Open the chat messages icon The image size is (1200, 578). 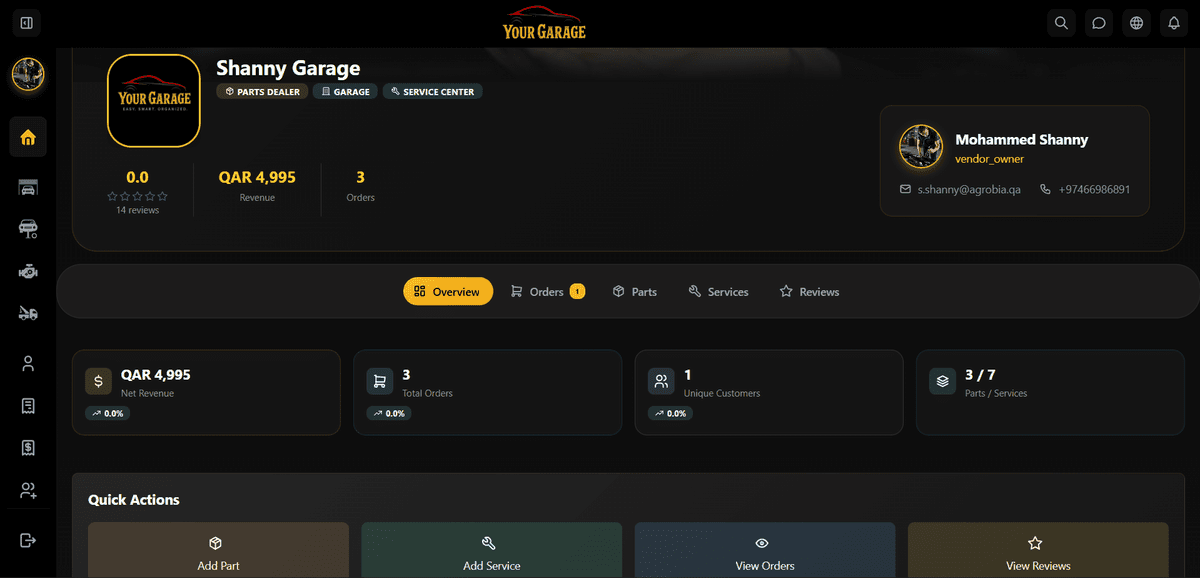1098,22
